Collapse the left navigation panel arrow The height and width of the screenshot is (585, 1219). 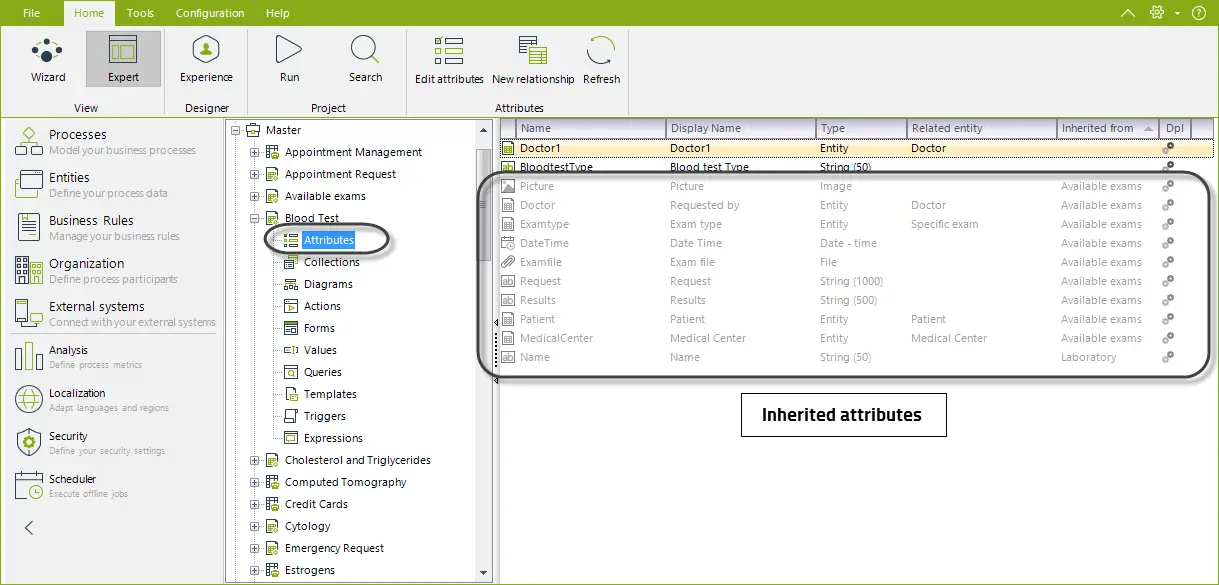(x=29, y=528)
